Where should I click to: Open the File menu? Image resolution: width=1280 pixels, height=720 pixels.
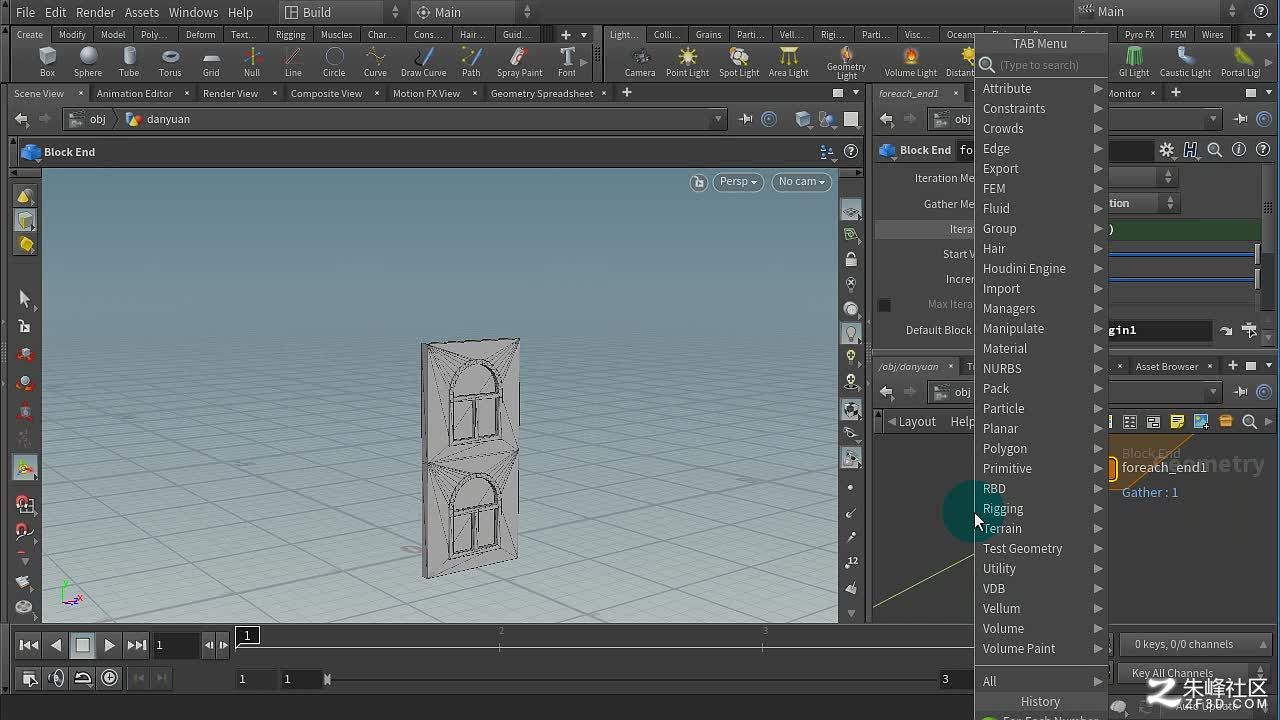tap(26, 12)
